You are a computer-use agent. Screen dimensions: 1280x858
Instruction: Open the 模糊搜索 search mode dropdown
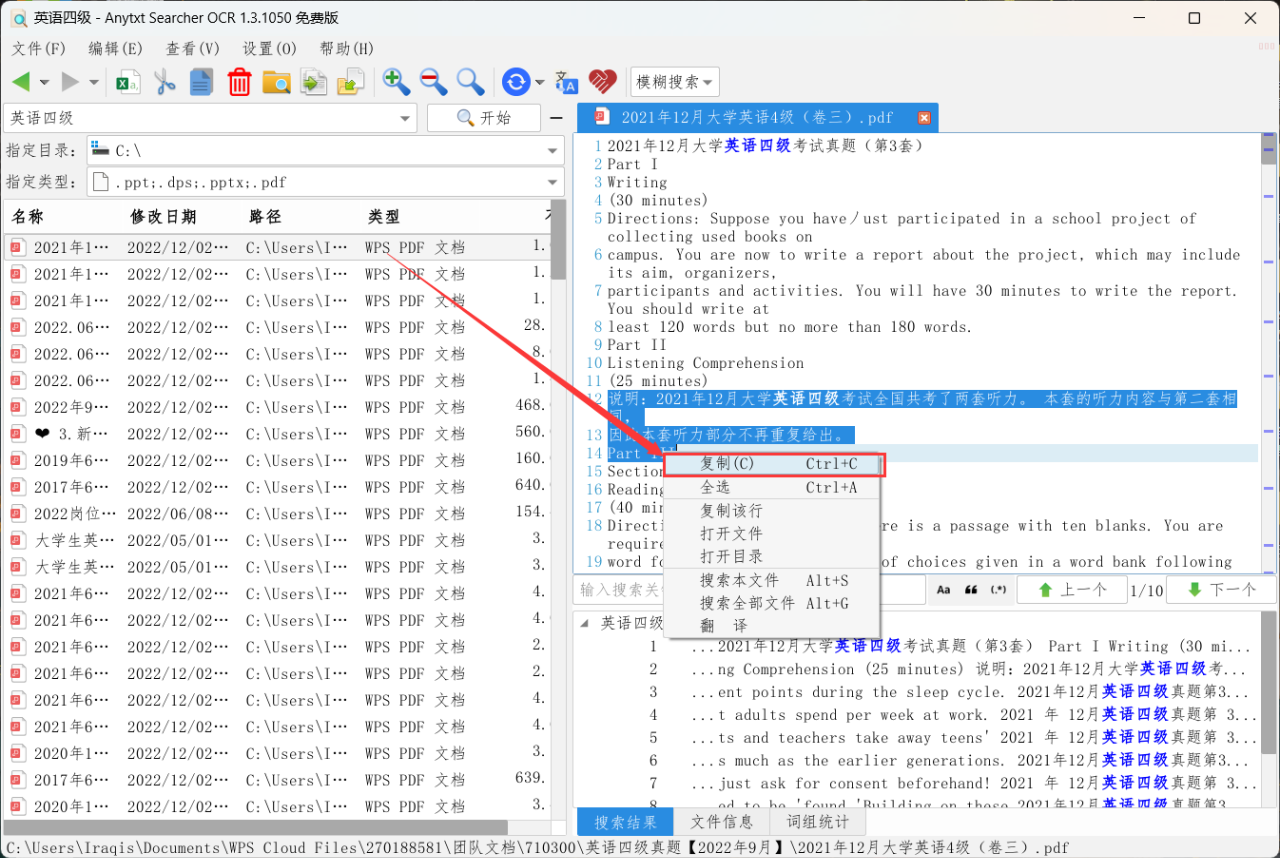(675, 82)
